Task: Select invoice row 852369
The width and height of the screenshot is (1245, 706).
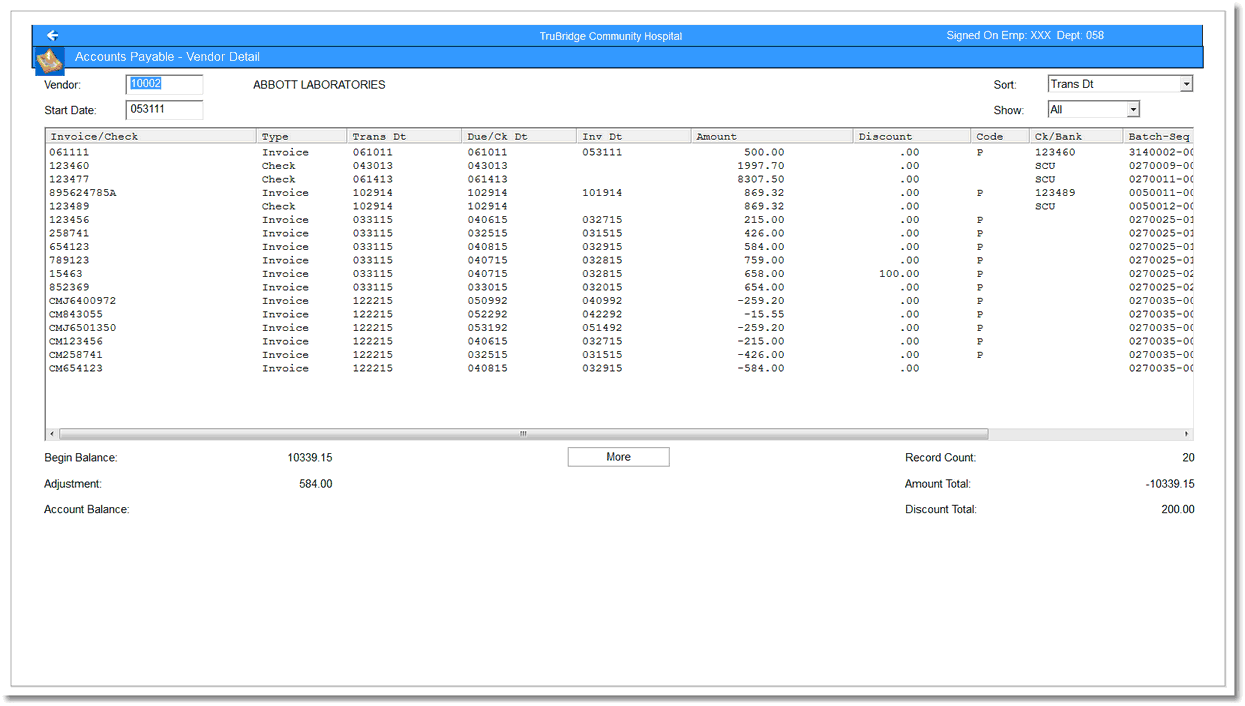Action: (x=620, y=287)
